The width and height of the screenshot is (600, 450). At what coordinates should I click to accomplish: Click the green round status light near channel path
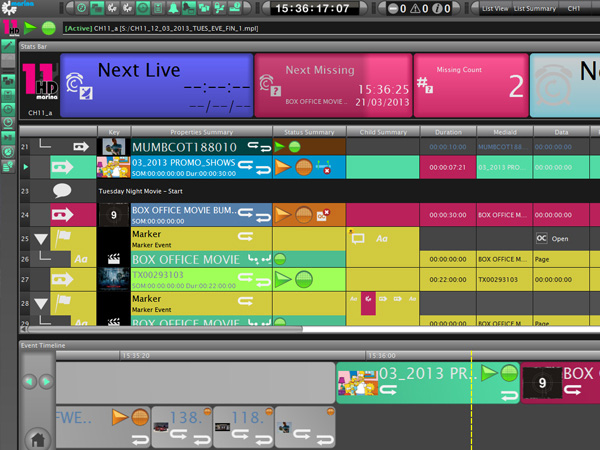tap(49, 28)
